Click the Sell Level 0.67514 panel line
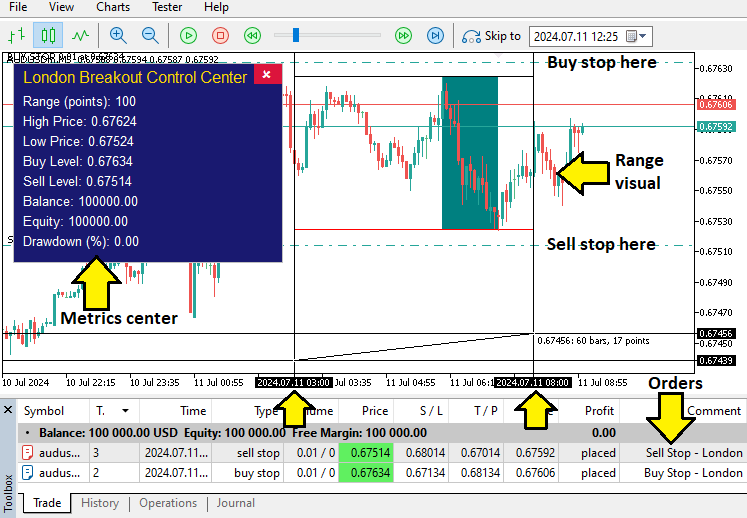This screenshot has height=518, width=747. [77, 182]
